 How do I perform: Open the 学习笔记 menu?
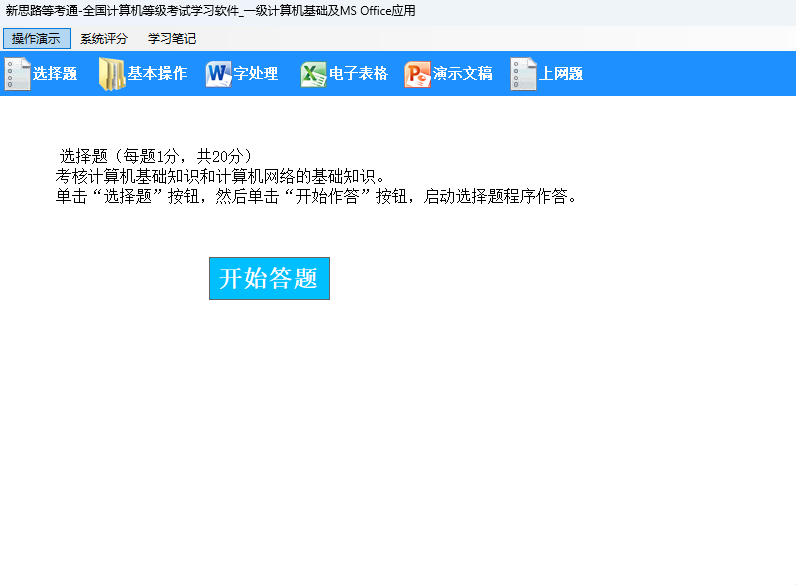coord(172,39)
